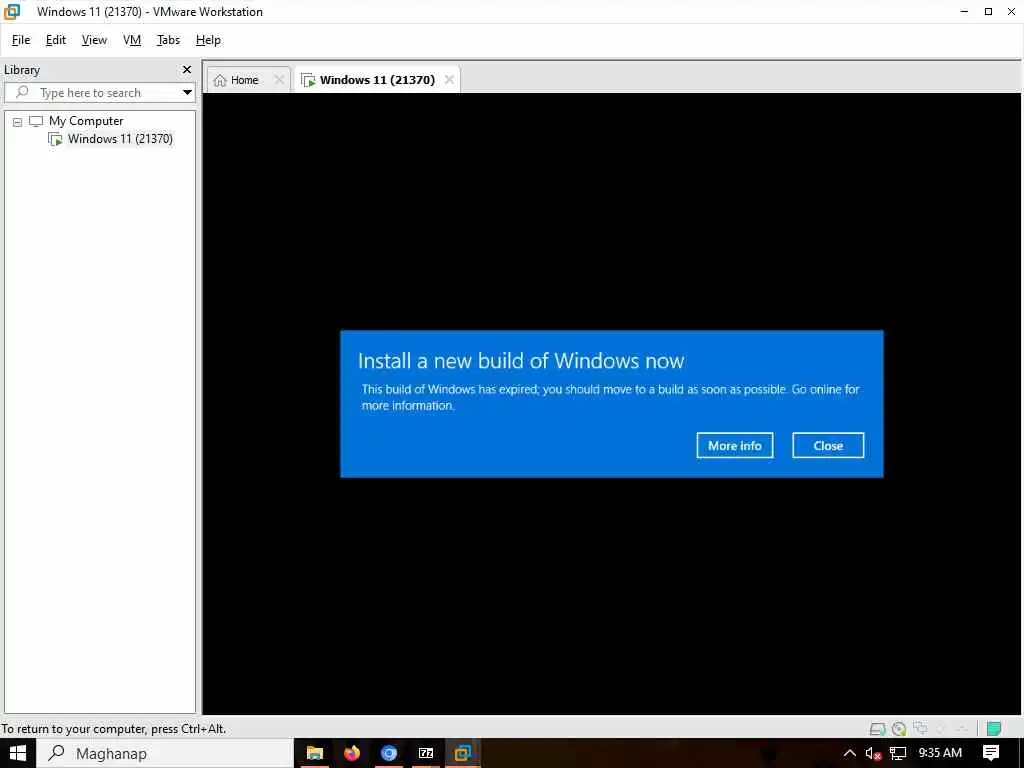Screen dimensions: 1024x768
Task: Click the VMware Workstation taskbar icon
Action: (x=463, y=754)
